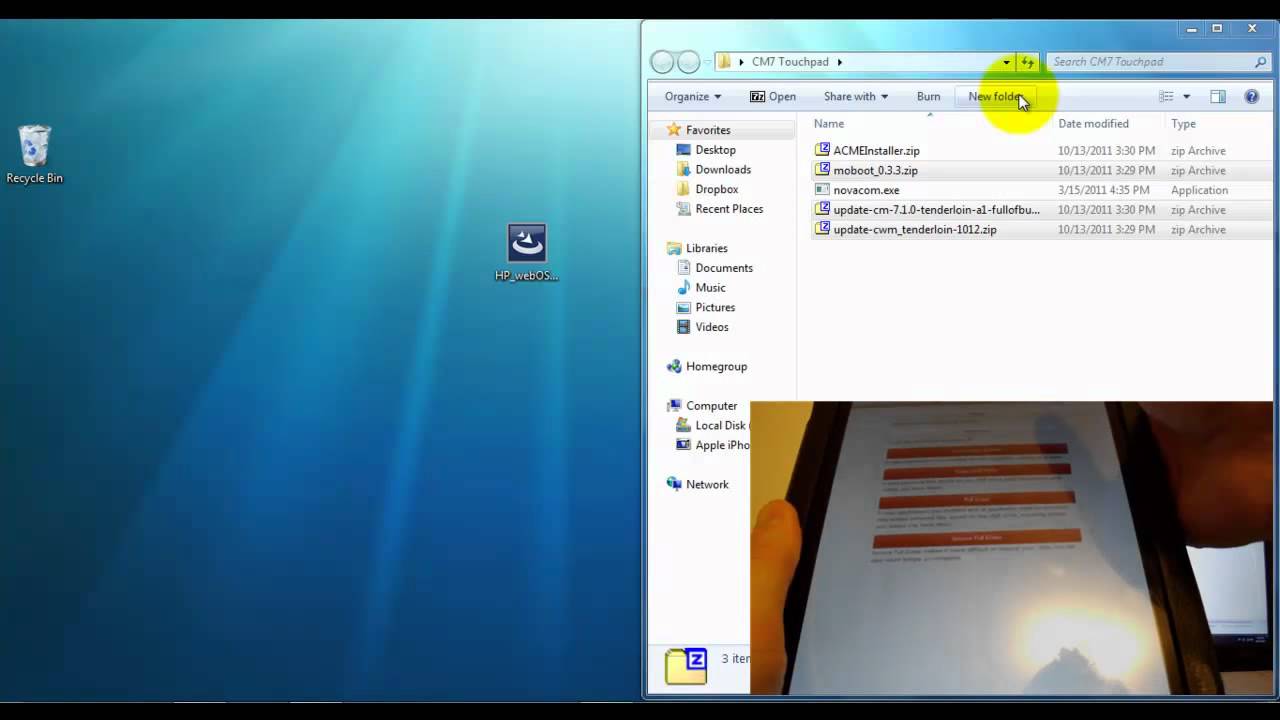The height and width of the screenshot is (720, 1280).
Task: Click the refresh button beside the address bar
Action: [1028, 62]
